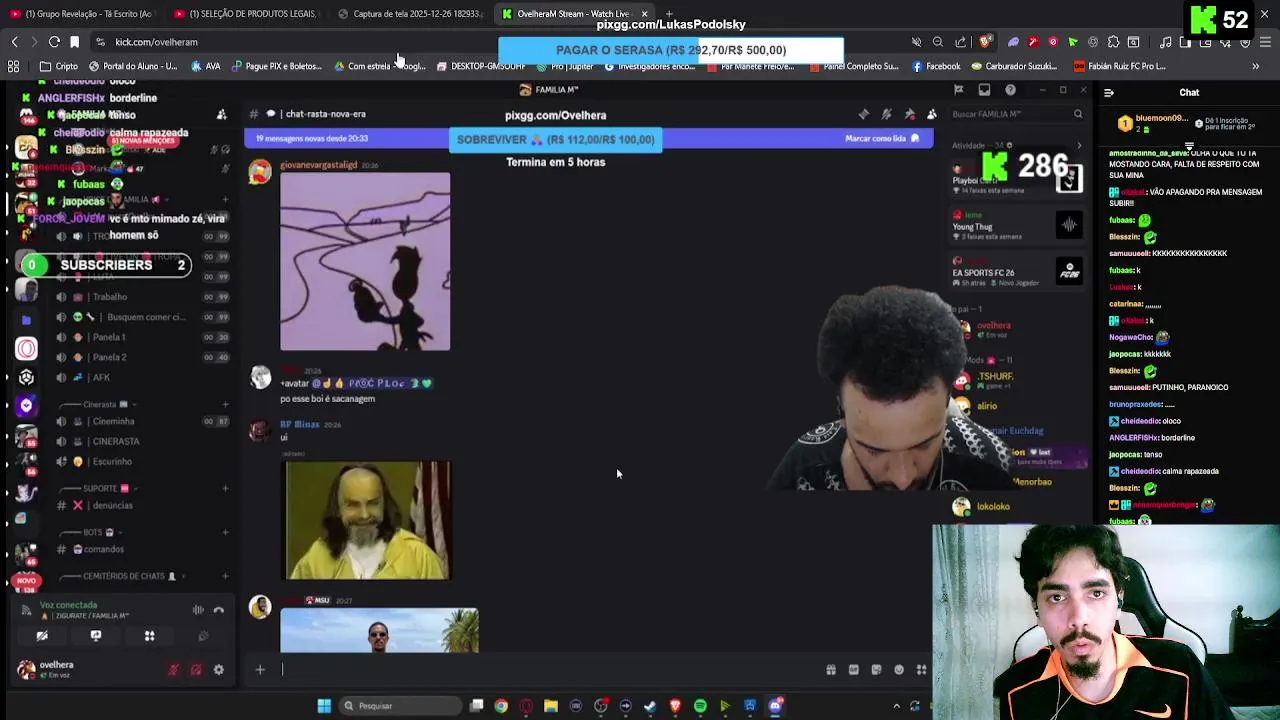The image size is (1280, 720).
Task: Open Windows Start menu
Action: pos(324,706)
